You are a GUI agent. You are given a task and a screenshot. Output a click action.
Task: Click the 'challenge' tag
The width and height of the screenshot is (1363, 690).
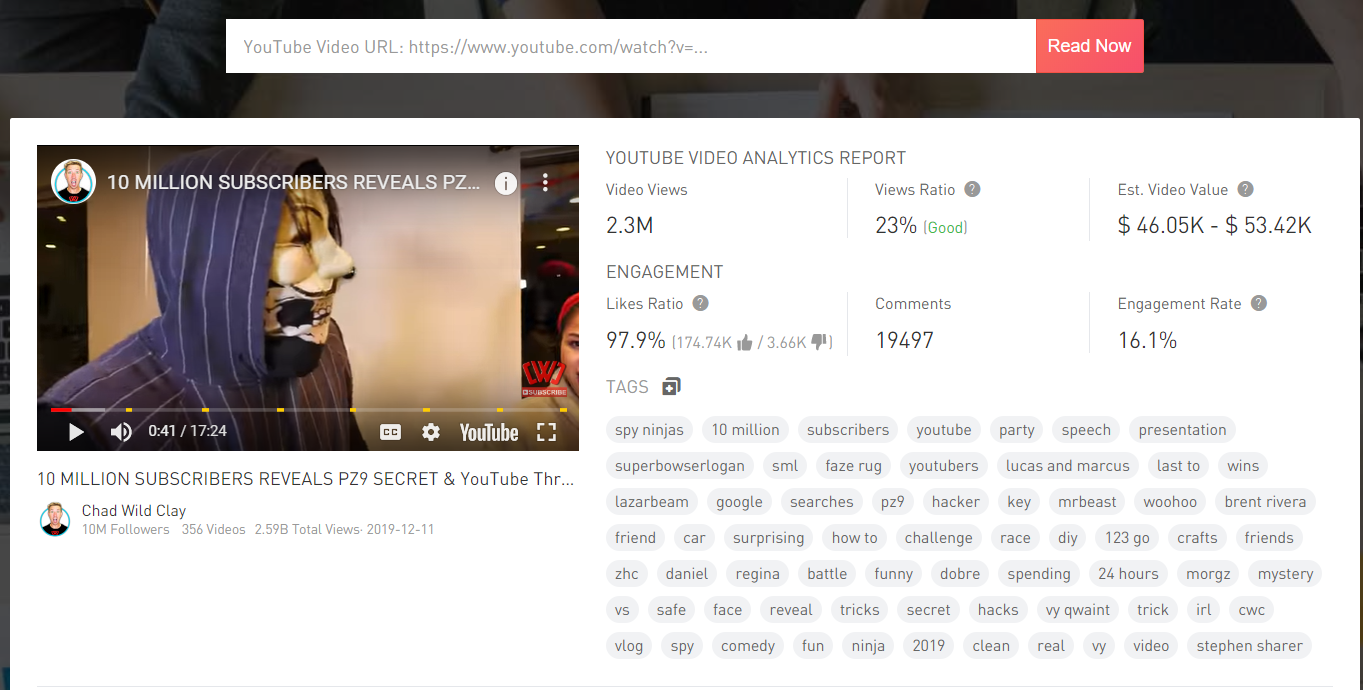point(939,538)
